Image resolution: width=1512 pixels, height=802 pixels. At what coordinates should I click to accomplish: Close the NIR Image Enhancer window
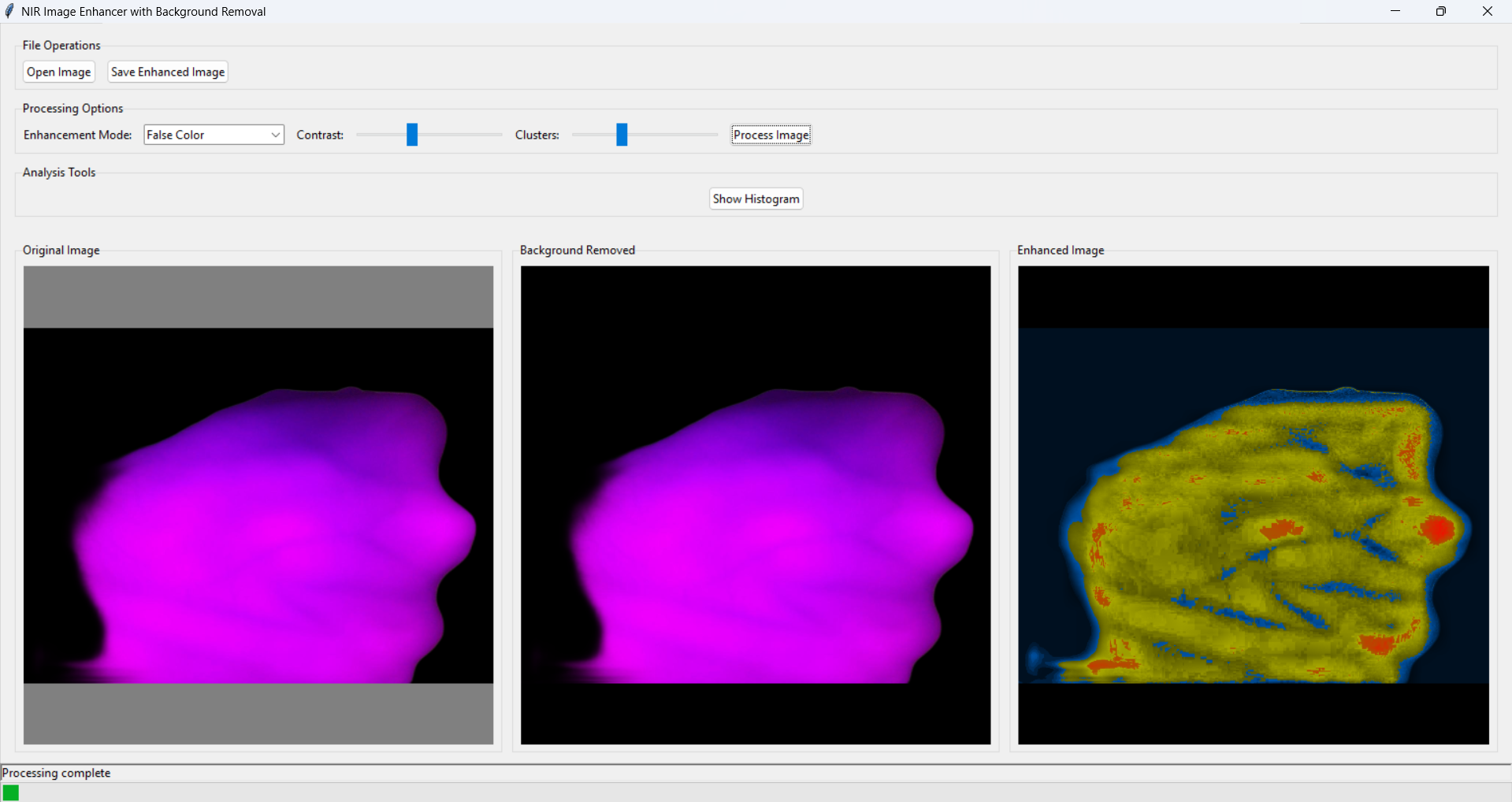1488,11
